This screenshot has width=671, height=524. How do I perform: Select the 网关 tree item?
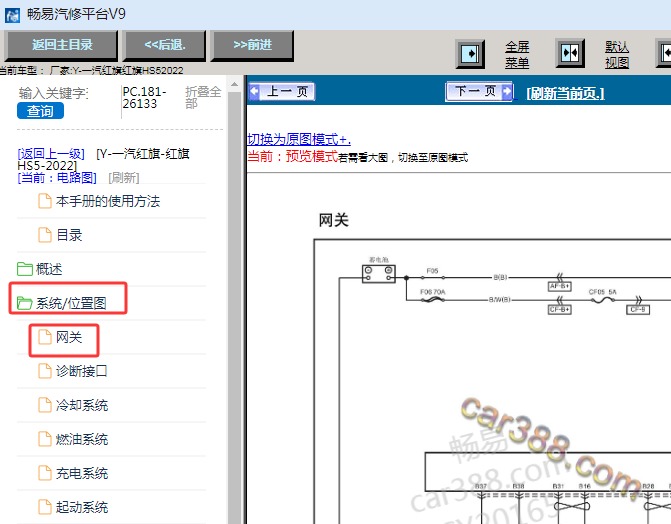tap(68, 337)
